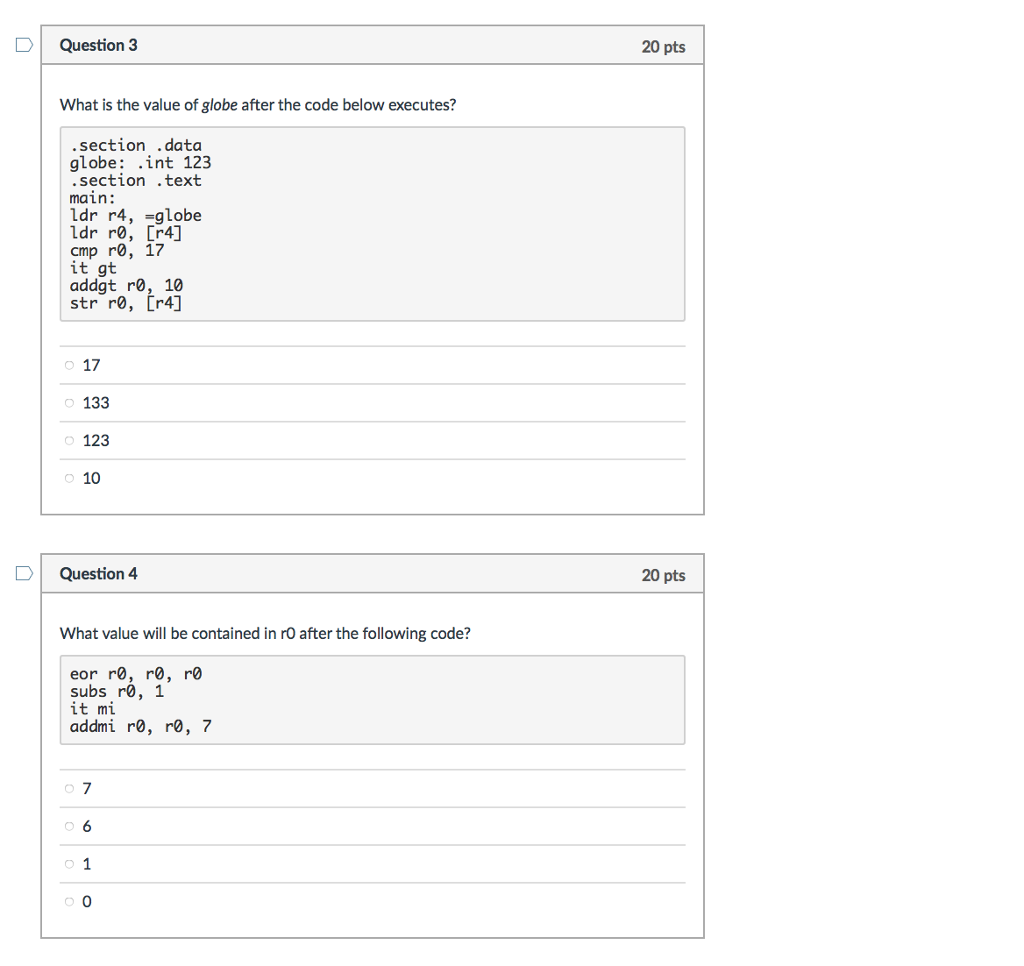
Task: Click the Question 3 assembly code block
Action: point(372,224)
